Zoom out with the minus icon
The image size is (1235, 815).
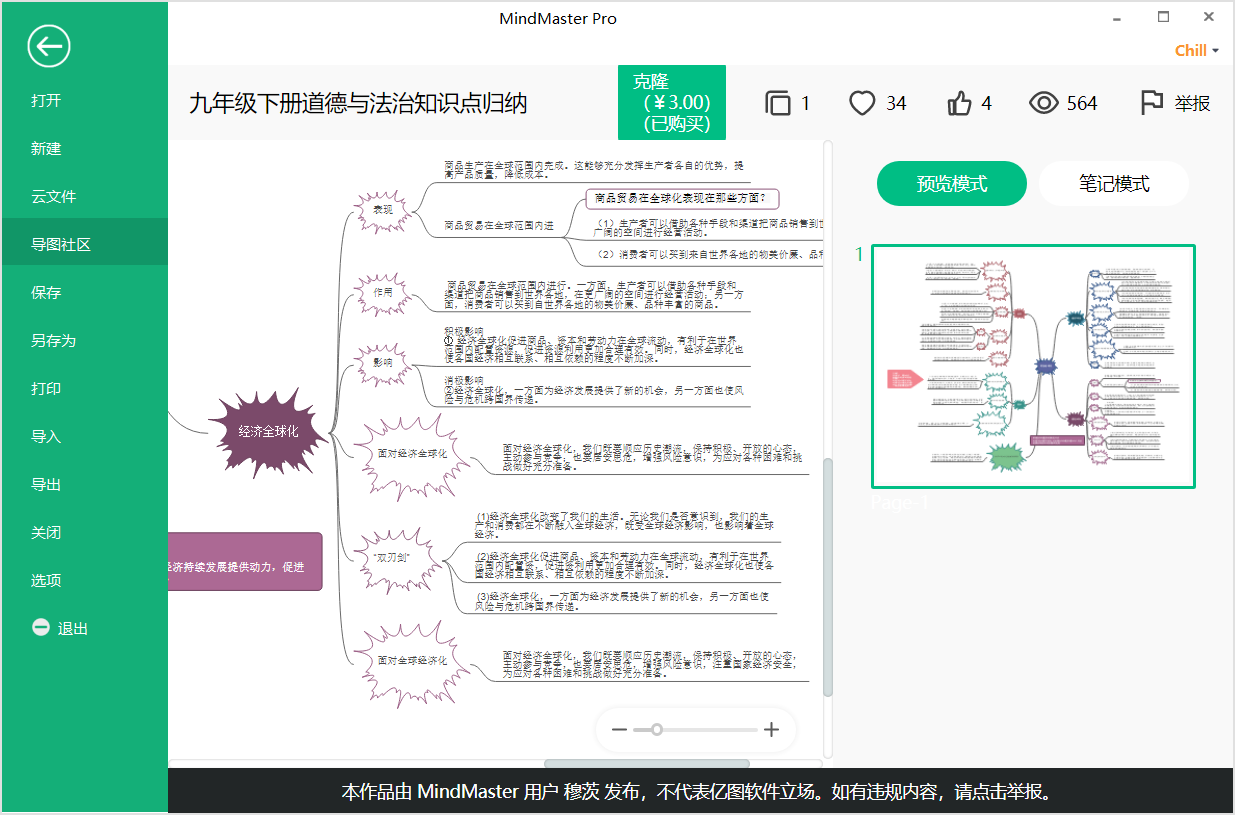tap(619, 730)
